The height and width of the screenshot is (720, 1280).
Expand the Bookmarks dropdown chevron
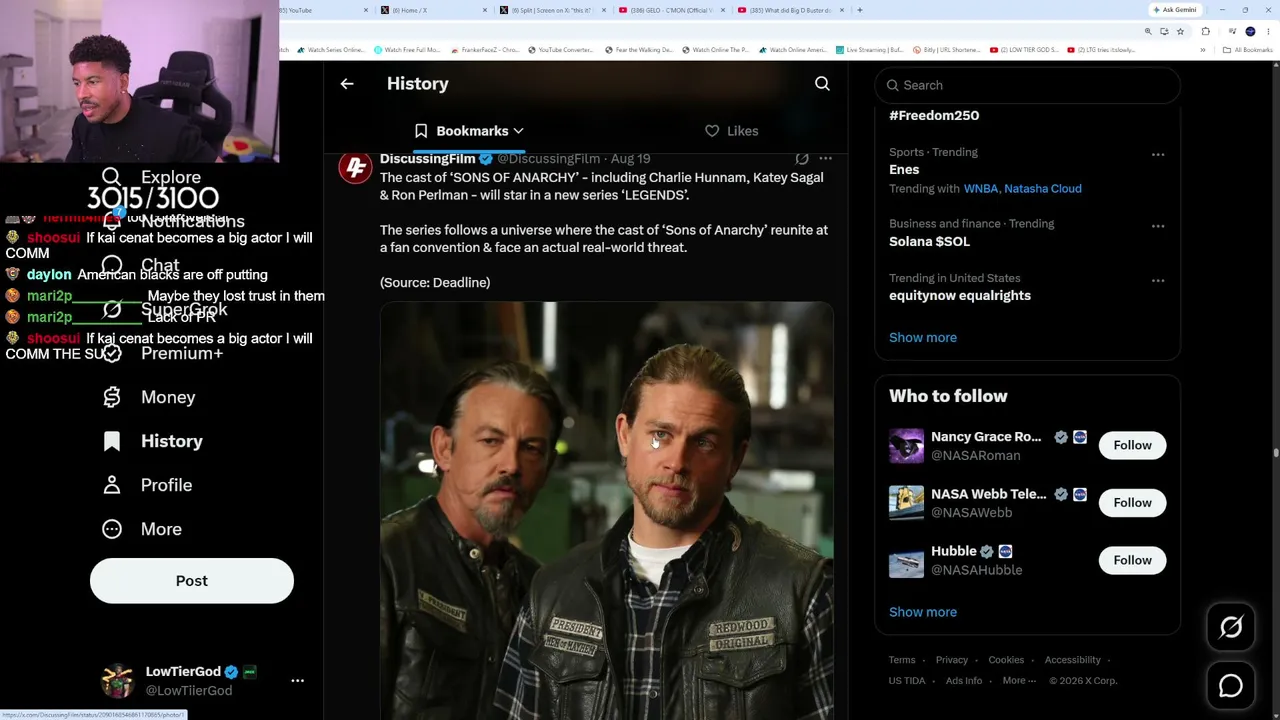pos(518,131)
